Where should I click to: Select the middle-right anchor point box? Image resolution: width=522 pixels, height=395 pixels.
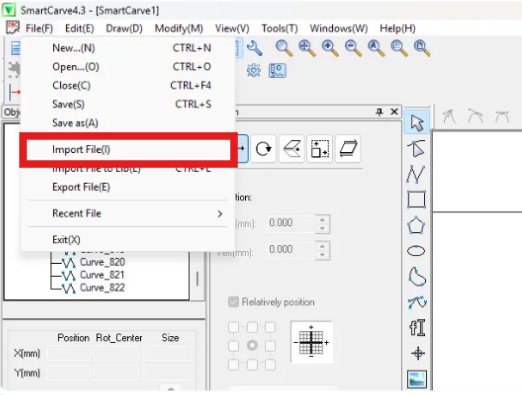point(270,346)
